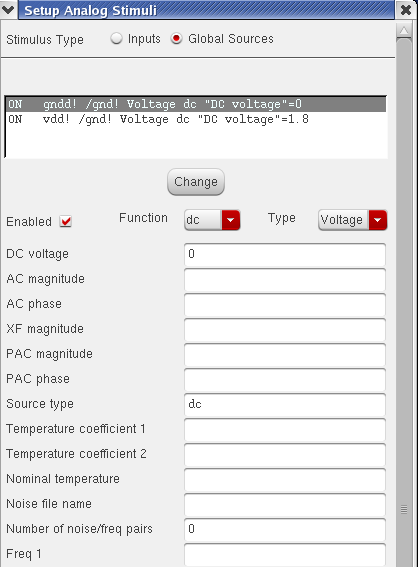The image size is (418, 567).
Task: Select the Inputs stimulus type
Action: (116, 38)
